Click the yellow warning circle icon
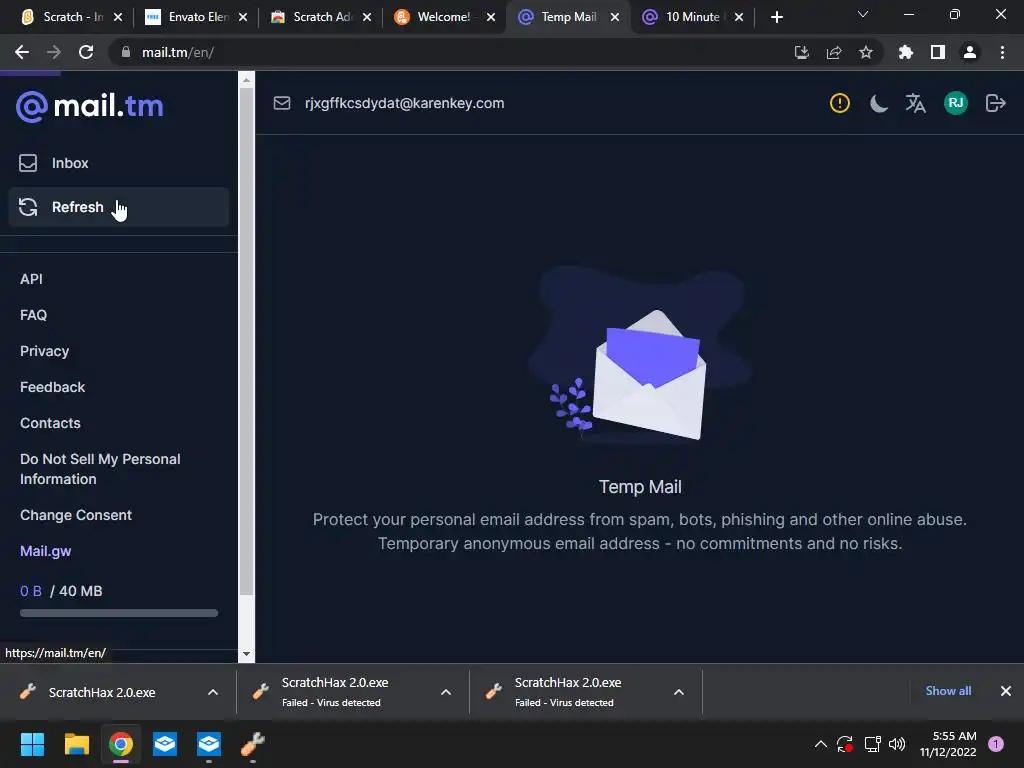 839,103
